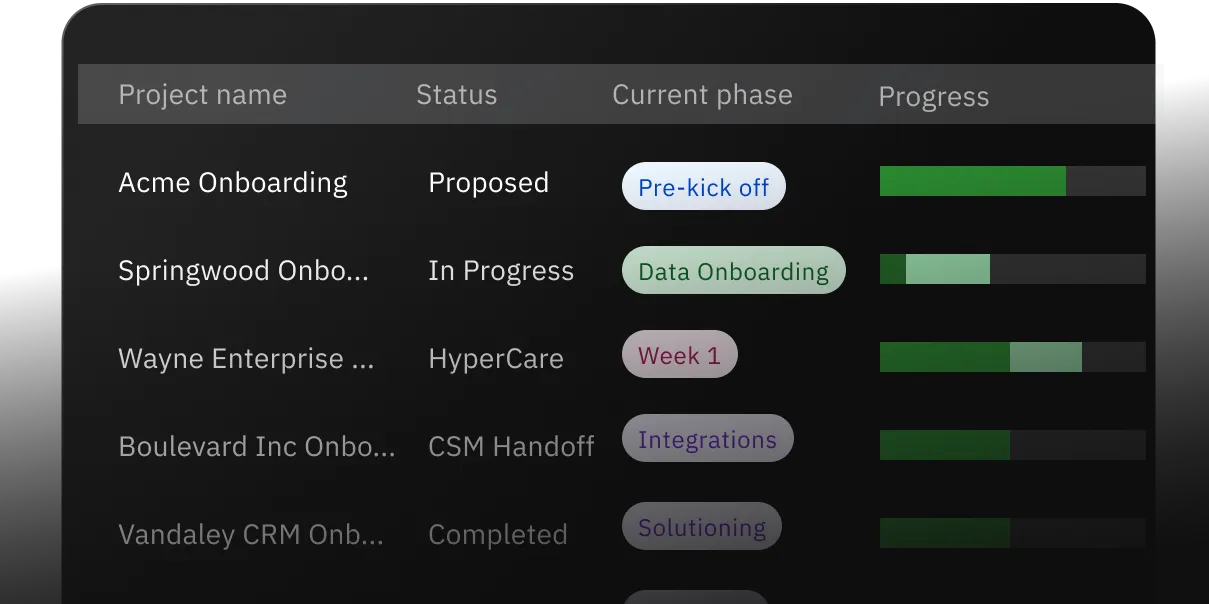1209x604 pixels.
Task: Select the CSM Handoff status label
Action: pos(511,446)
